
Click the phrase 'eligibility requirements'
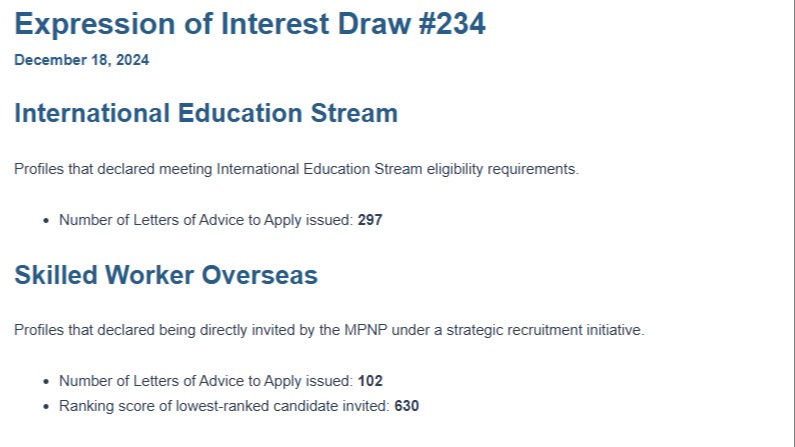click(x=502, y=169)
